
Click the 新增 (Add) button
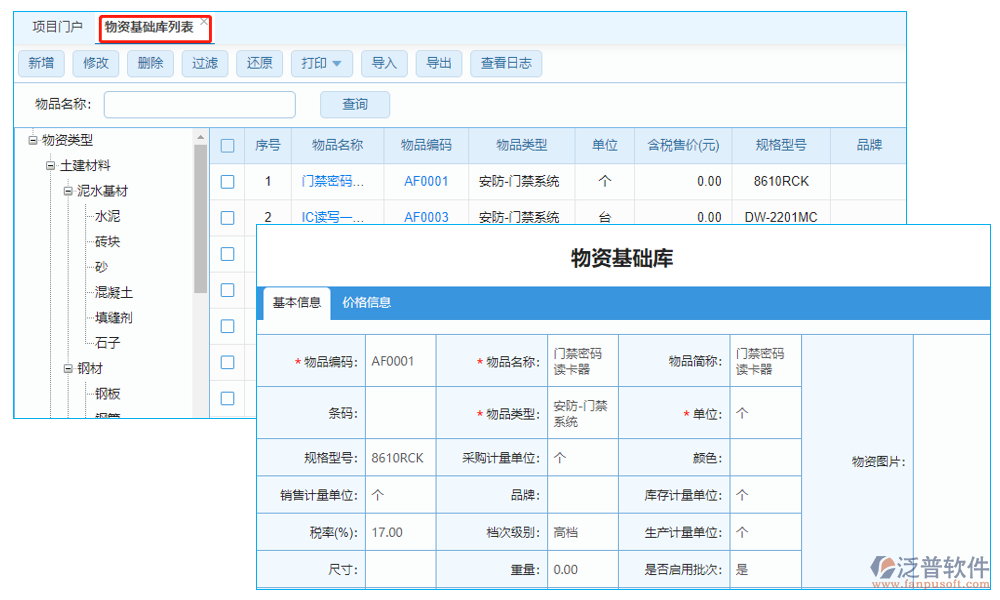pos(41,63)
